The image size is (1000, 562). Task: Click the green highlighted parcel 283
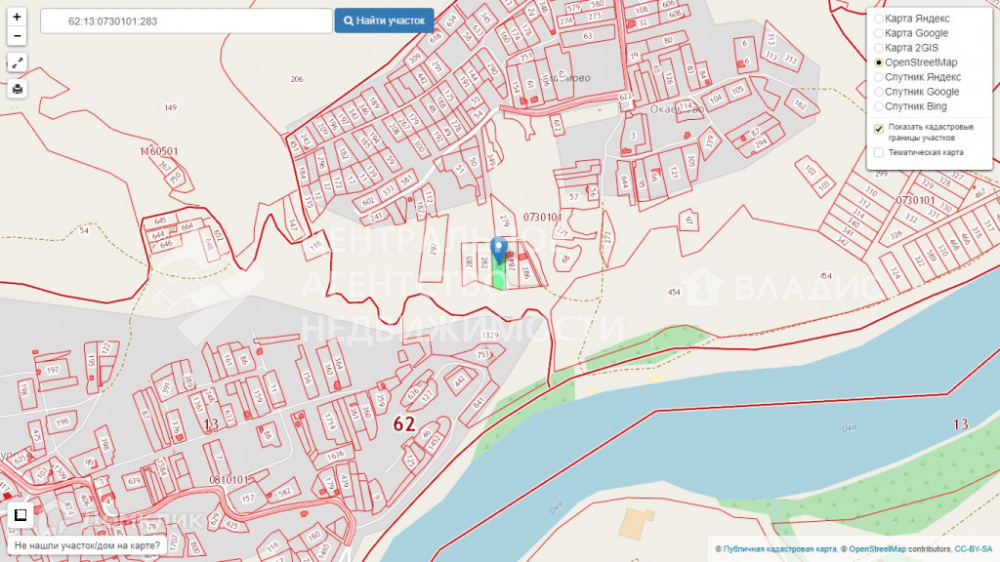499,278
